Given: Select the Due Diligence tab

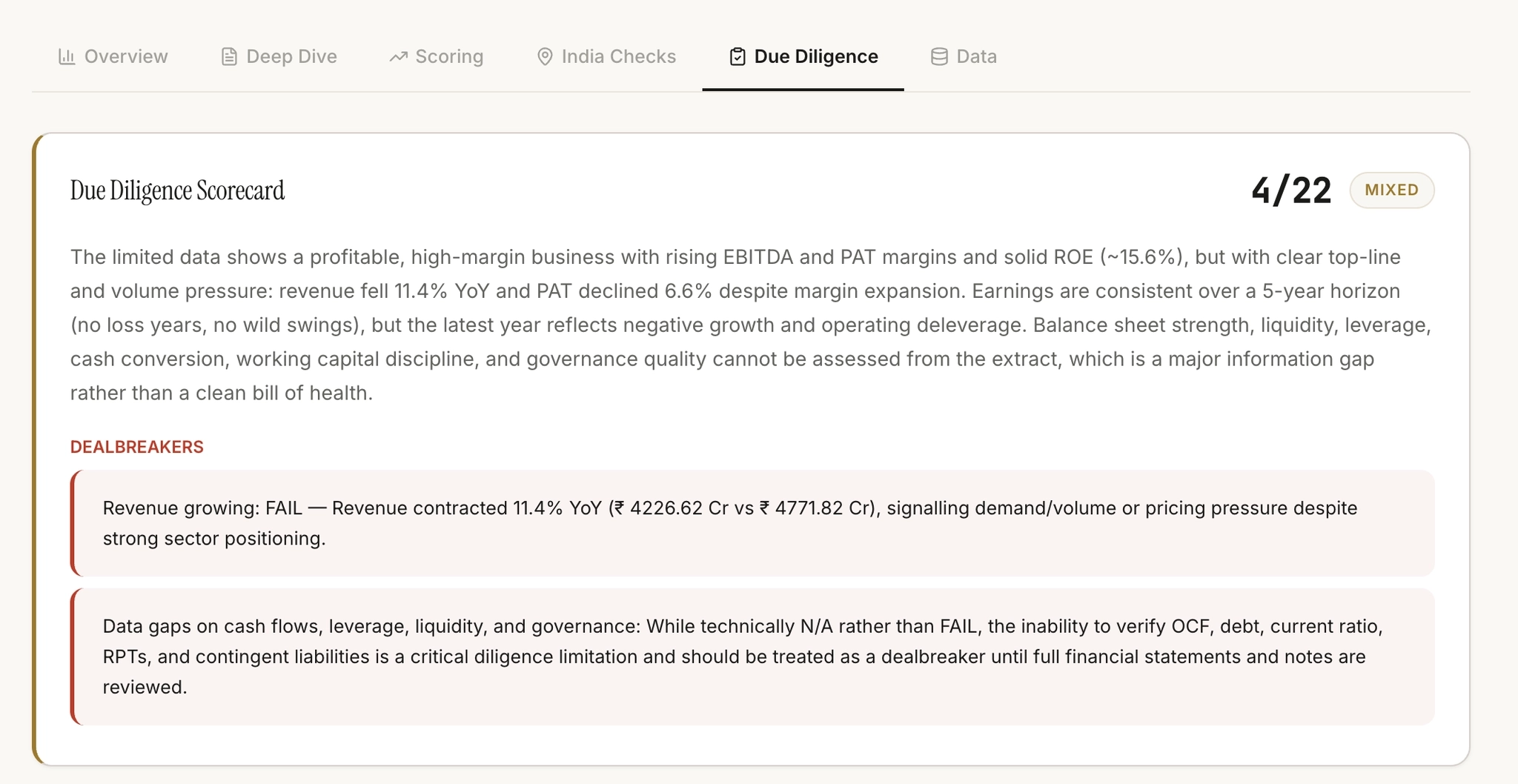Looking at the screenshot, I should pos(803,56).
